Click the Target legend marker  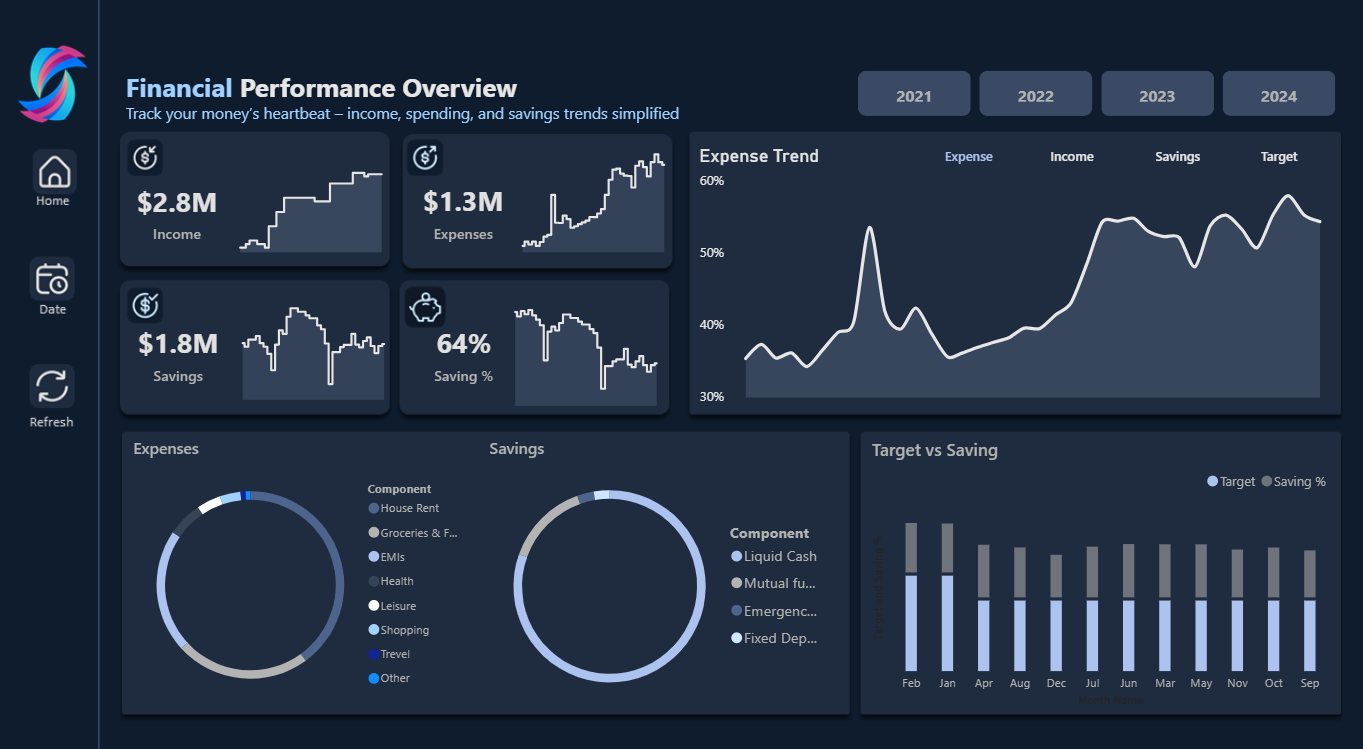click(1213, 482)
